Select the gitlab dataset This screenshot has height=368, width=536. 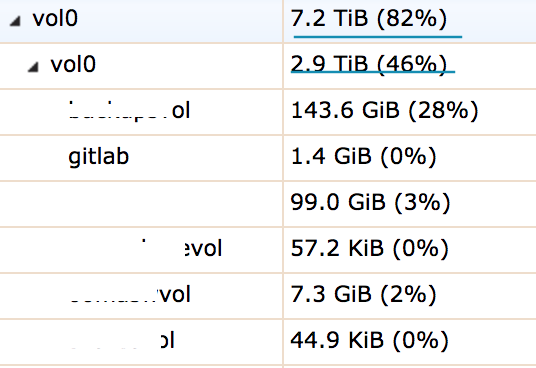click(x=98, y=157)
